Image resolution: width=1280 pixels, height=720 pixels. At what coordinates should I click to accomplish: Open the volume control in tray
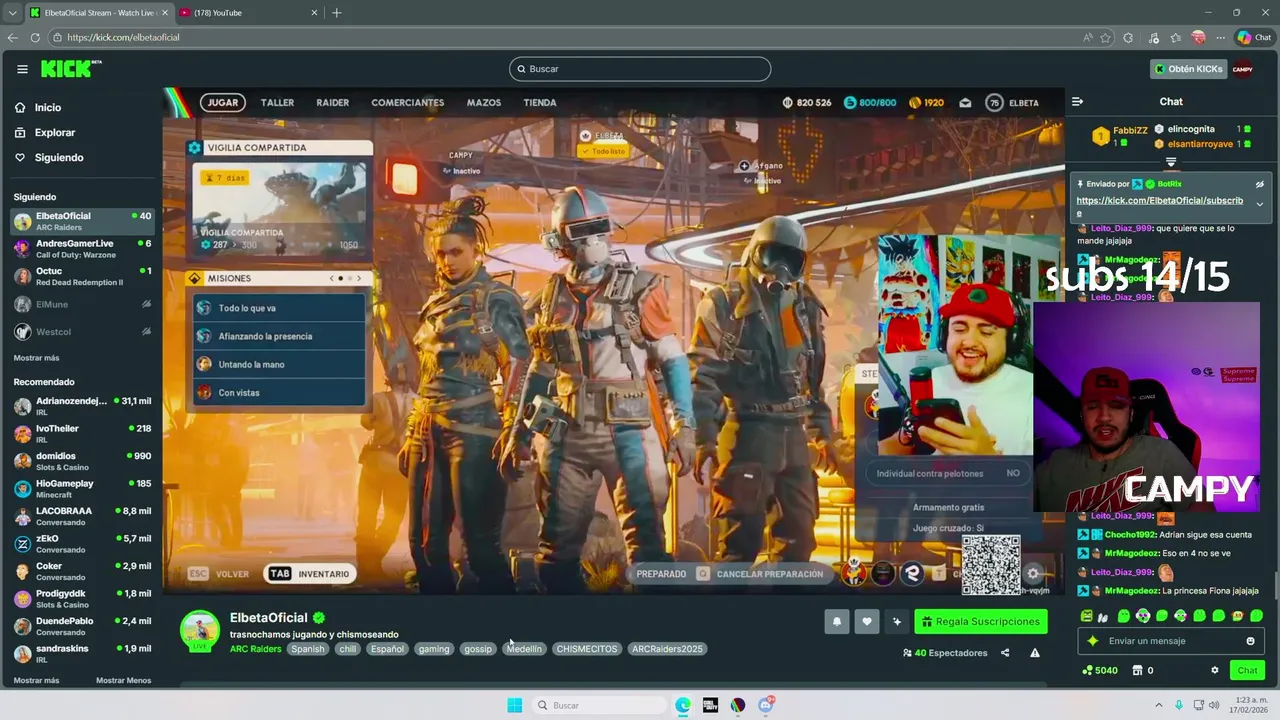[x=1214, y=705]
